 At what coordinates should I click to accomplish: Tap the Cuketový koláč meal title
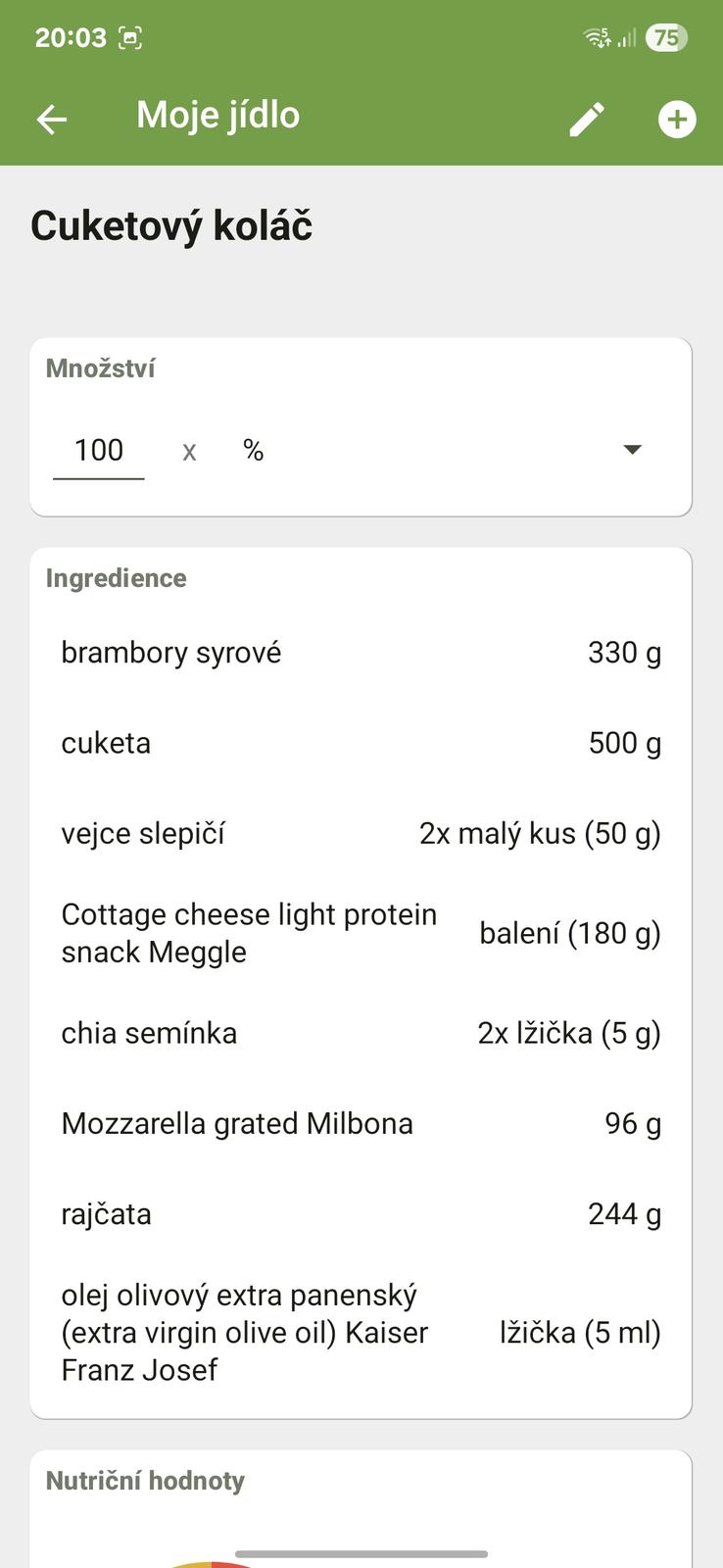click(171, 226)
